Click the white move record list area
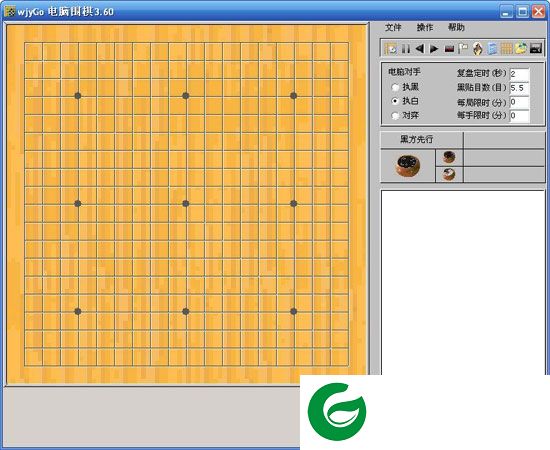 [463, 282]
